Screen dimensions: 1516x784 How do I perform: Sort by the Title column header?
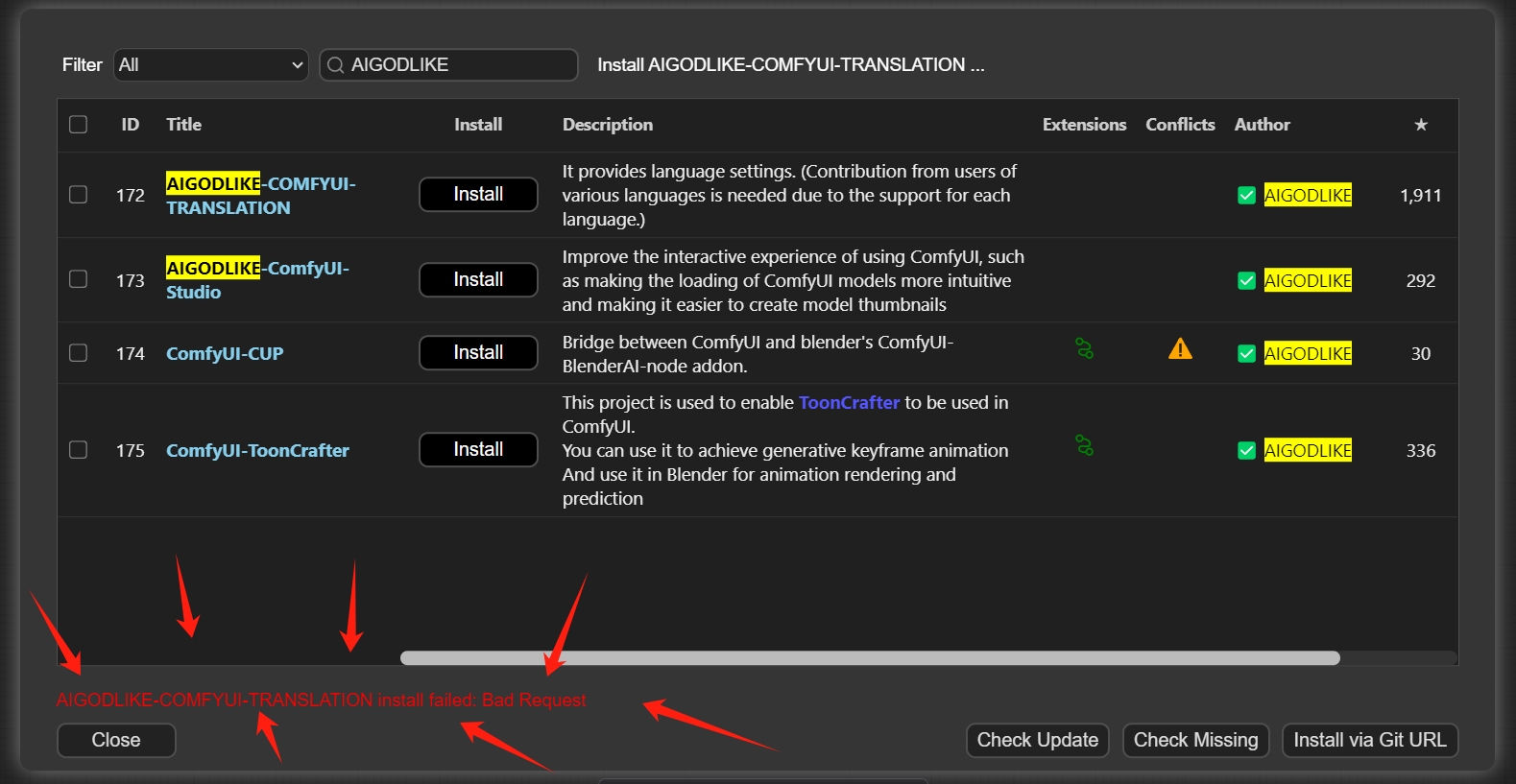tap(183, 125)
